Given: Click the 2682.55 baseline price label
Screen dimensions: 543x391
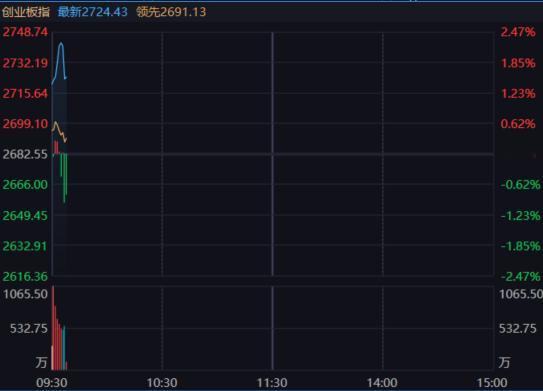Looking at the screenshot, I should tap(25, 154).
